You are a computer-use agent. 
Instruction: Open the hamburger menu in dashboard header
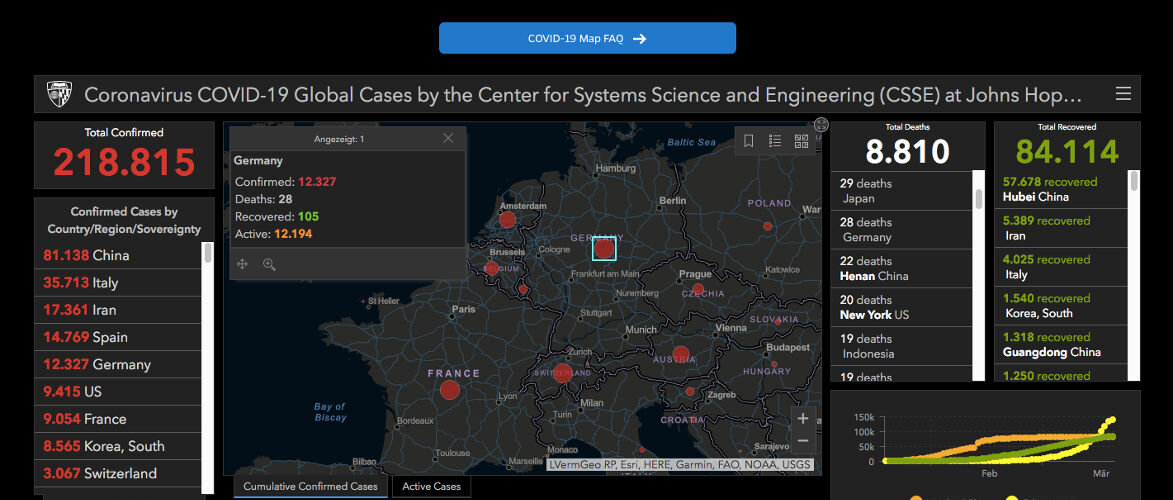point(1123,94)
